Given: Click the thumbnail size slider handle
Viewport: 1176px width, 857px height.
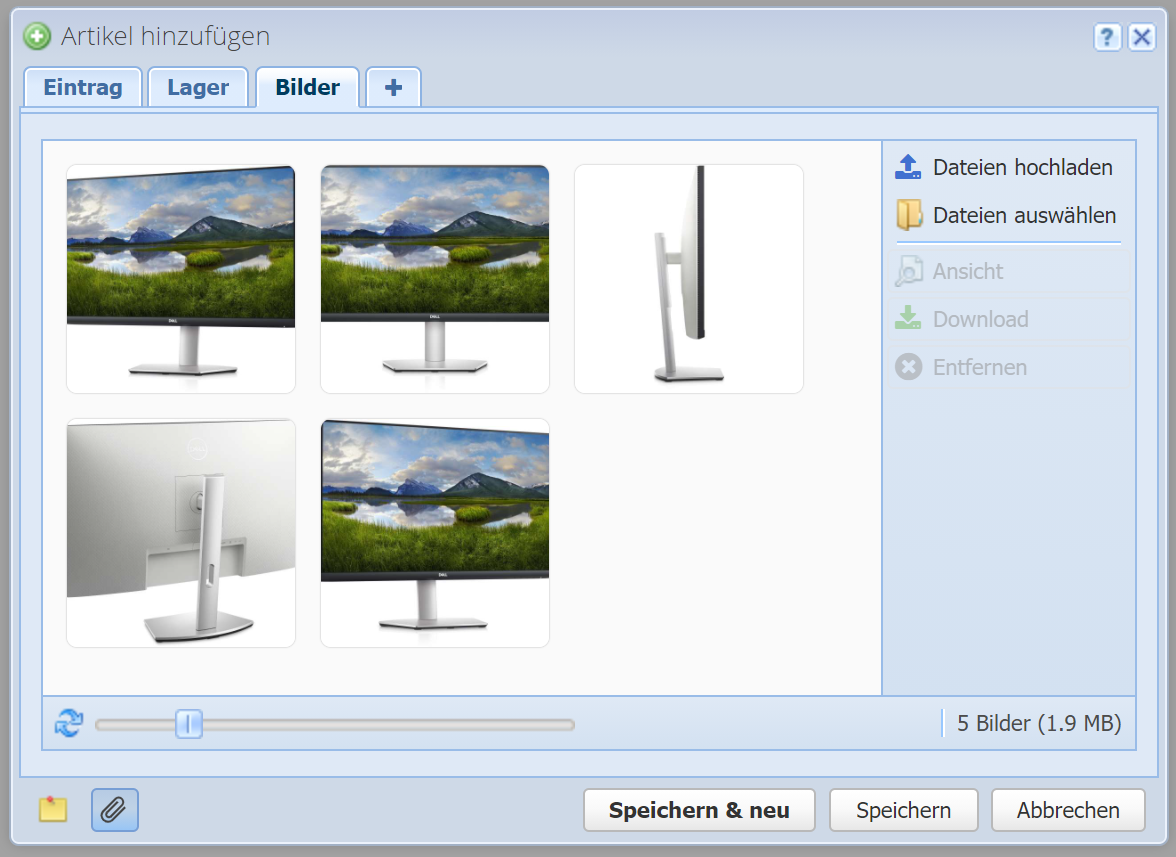Looking at the screenshot, I should pos(189,723).
